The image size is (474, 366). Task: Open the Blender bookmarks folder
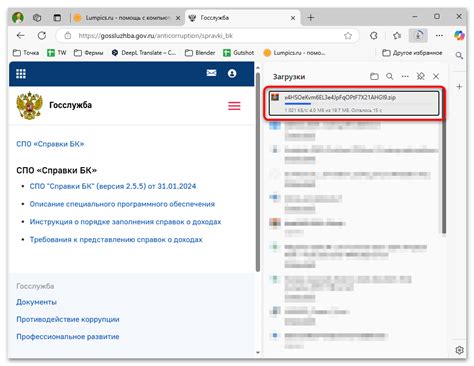click(200, 53)
